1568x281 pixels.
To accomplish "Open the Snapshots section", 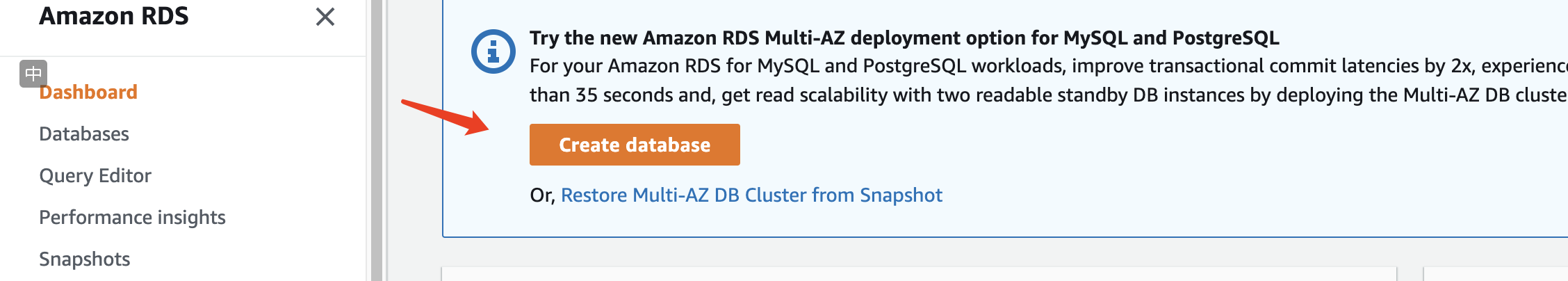I will click(85, 259).
